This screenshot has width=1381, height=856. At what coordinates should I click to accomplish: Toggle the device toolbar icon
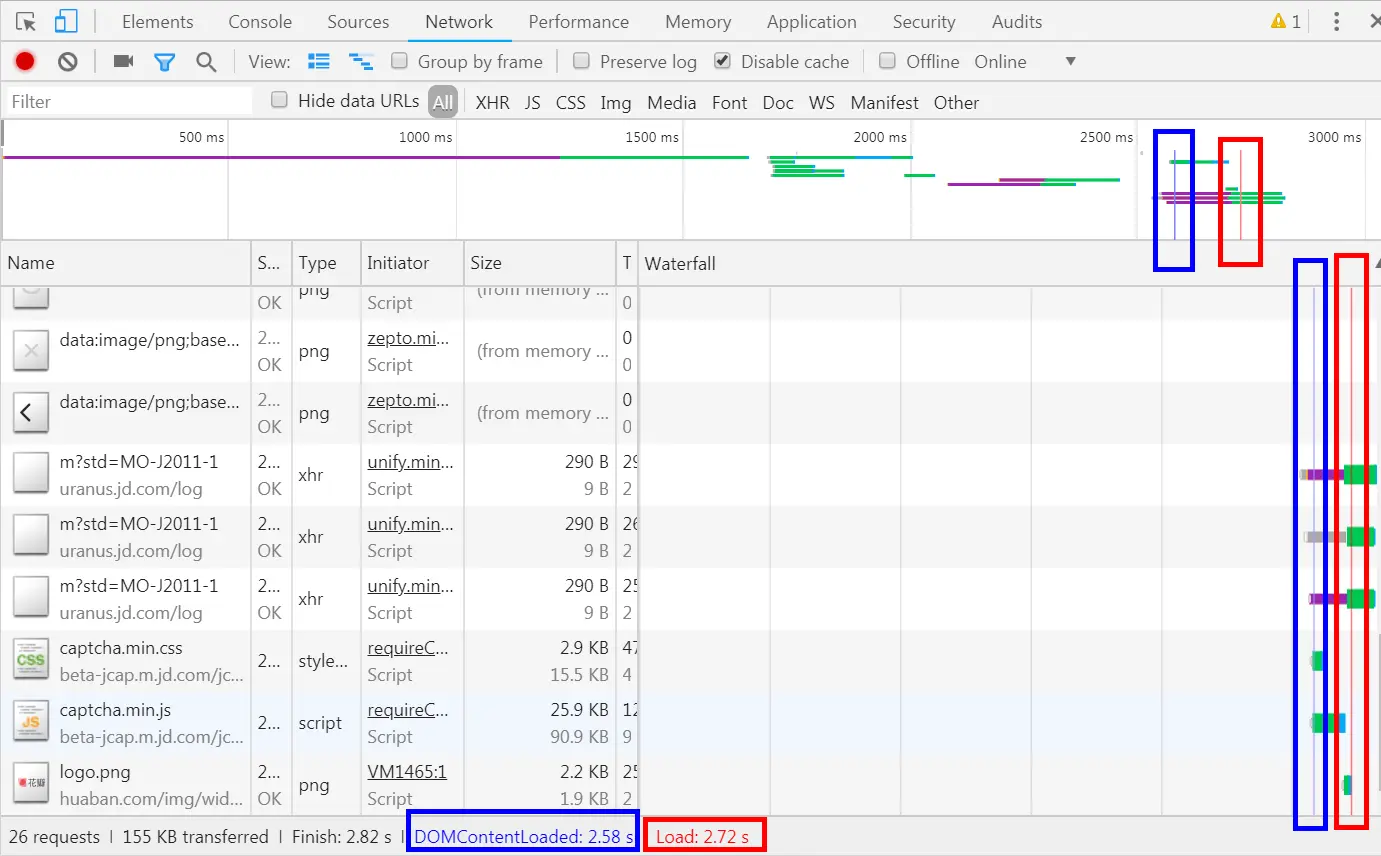pyautogui.click(x=66, y=21)
